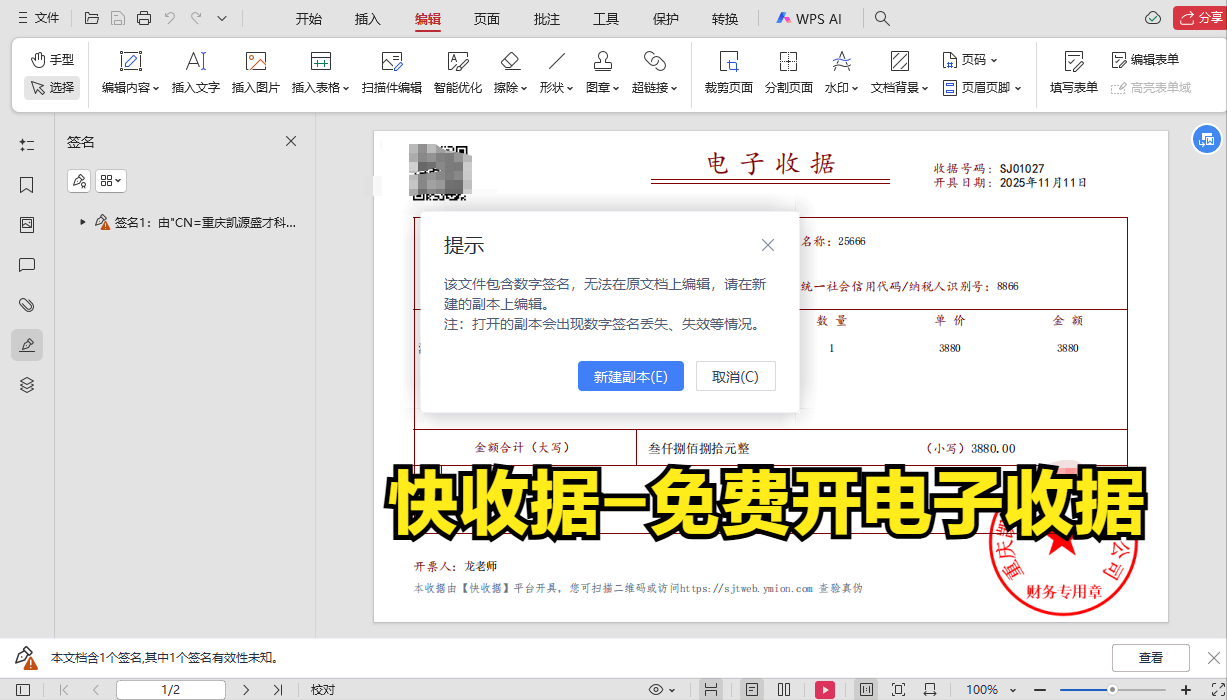Viewport: 1227px width, 700px height.
Task: Click the 新建副本(E) button
Action: coord(631,377)
